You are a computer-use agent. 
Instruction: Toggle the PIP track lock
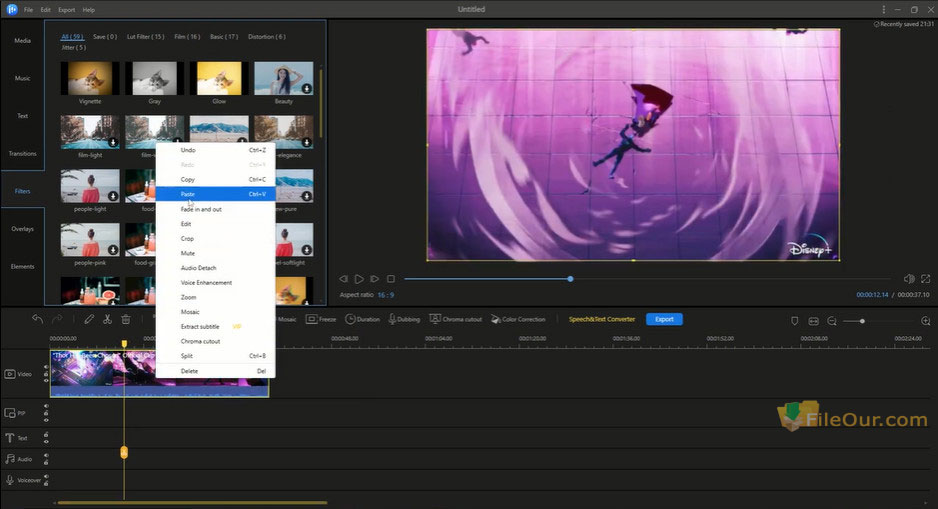(46, 413)
